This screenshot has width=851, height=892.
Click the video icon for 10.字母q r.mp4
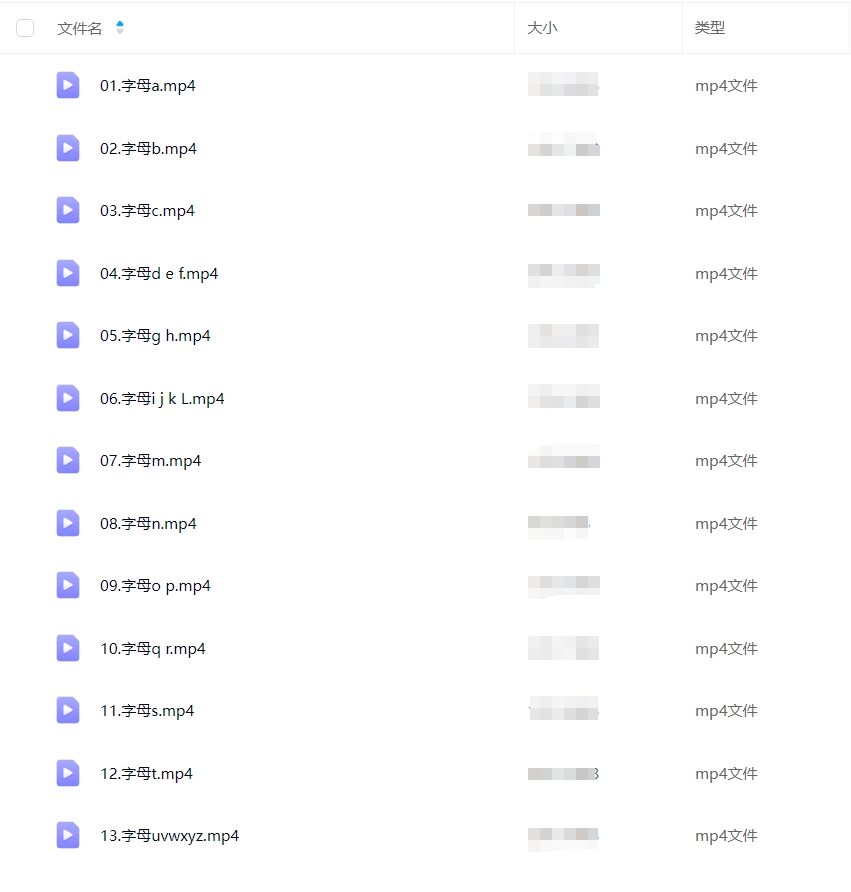pos(68,648)
